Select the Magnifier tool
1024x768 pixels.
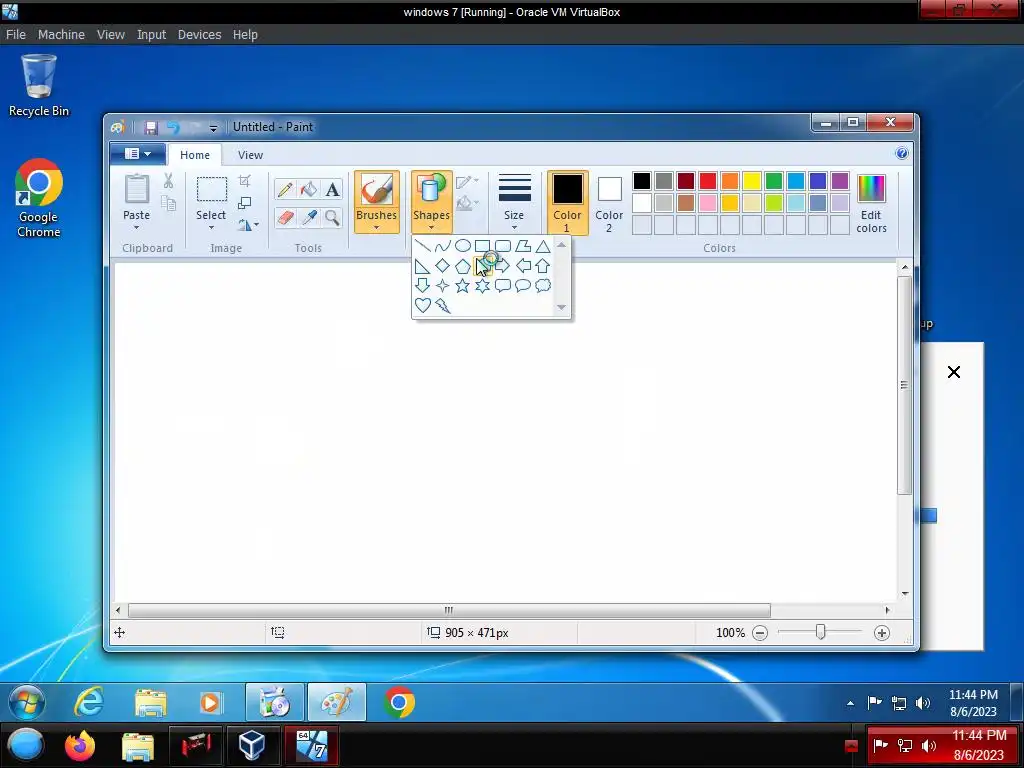[x=332, y=217]
